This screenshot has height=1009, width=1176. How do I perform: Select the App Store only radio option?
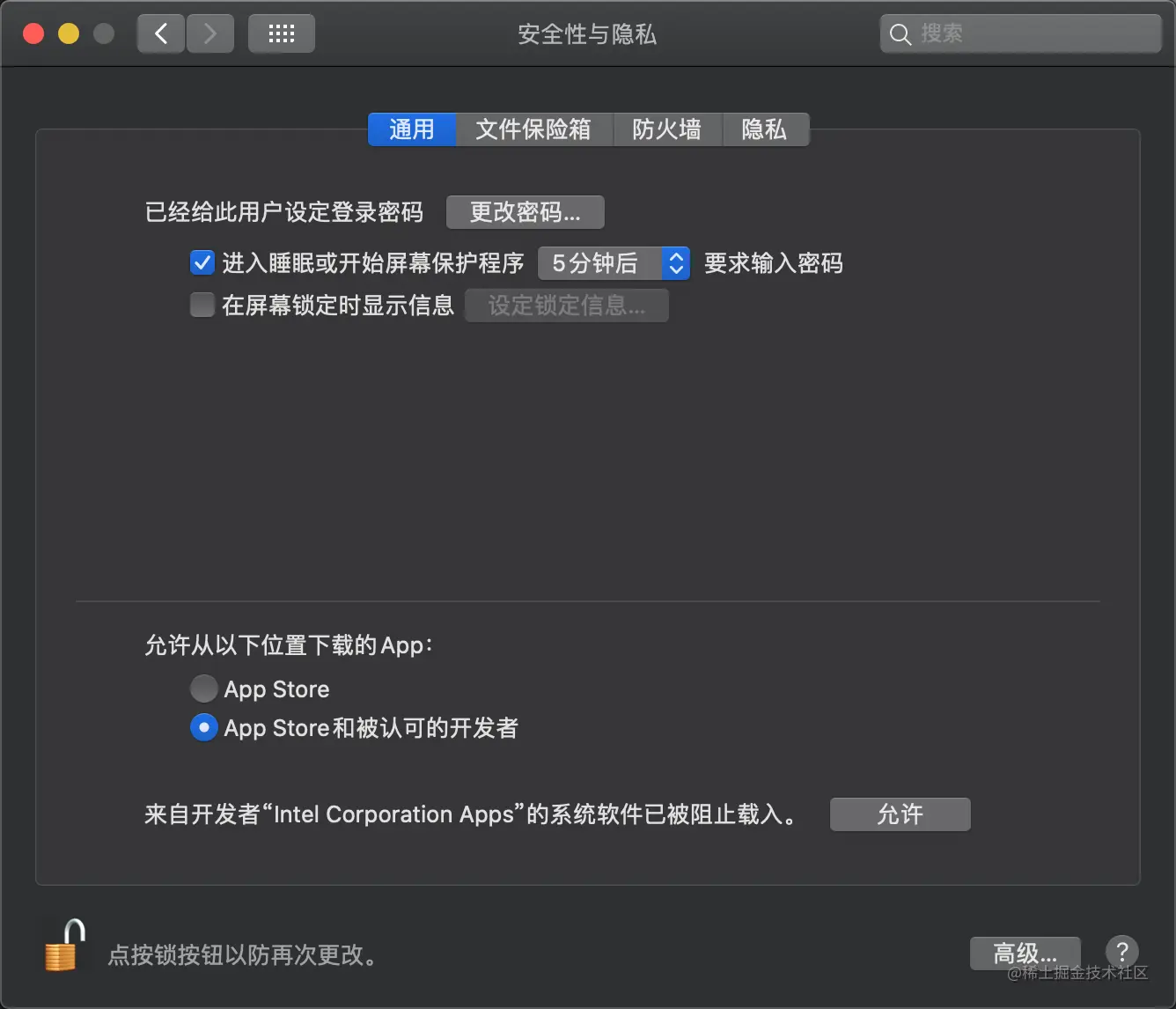pyautogui.click(x=203, y=689)
